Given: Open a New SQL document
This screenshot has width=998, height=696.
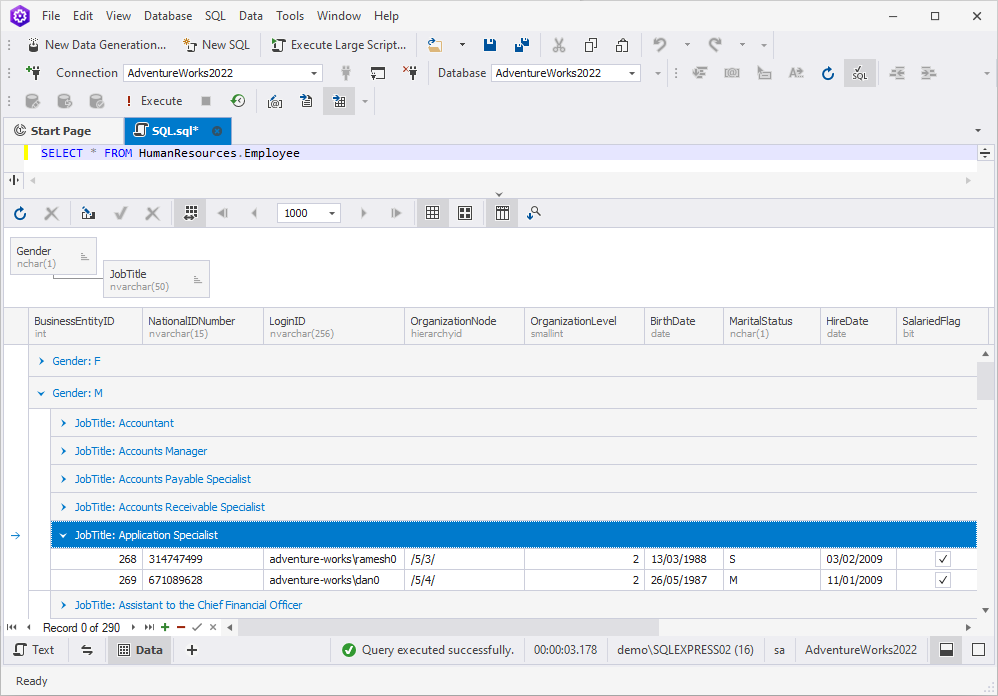Looking at the screenshot, I should click(216, 45).
